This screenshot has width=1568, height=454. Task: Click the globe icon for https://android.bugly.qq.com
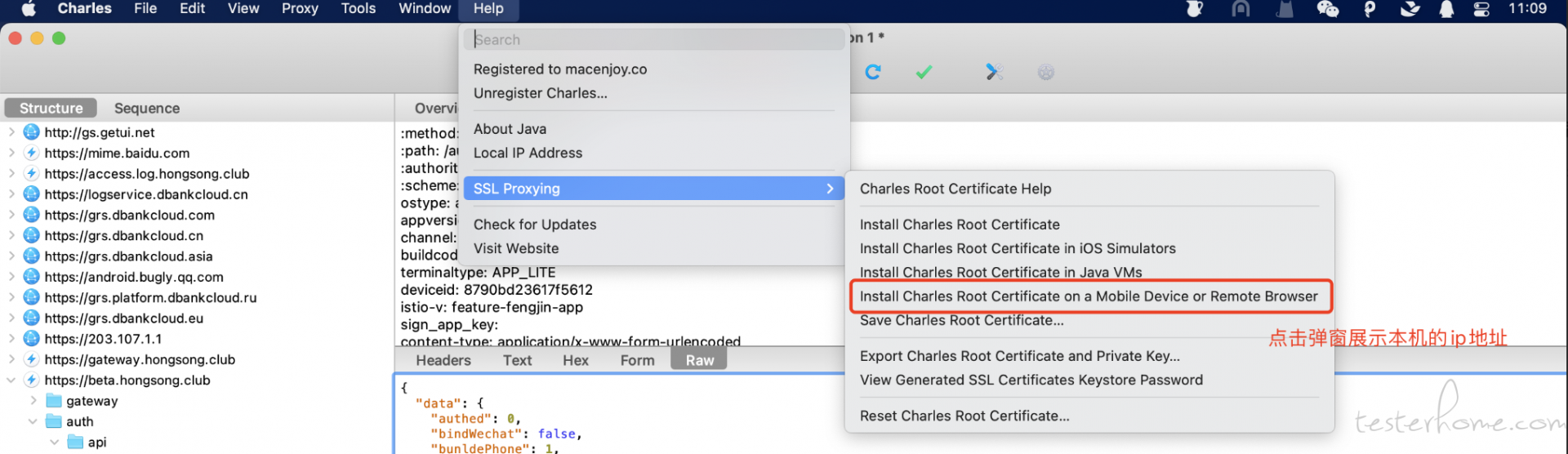(32, 277)
